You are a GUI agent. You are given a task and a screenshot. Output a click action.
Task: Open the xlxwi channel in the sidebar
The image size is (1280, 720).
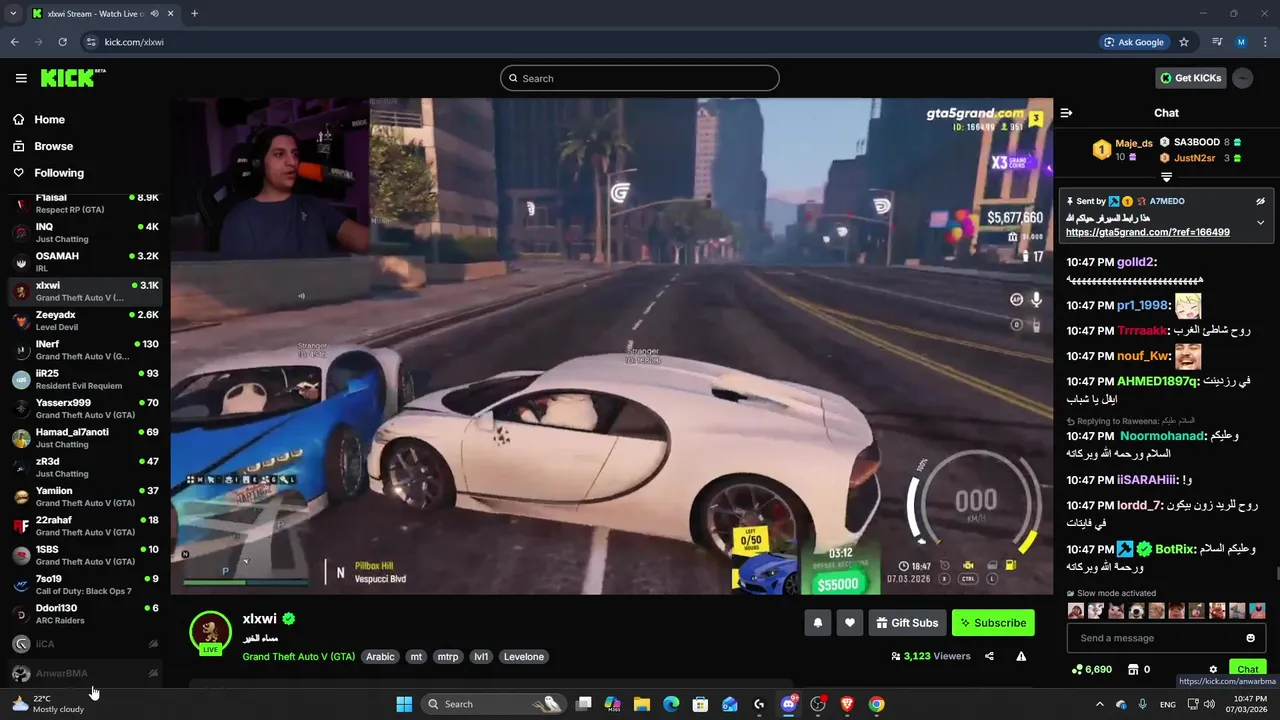84,291
